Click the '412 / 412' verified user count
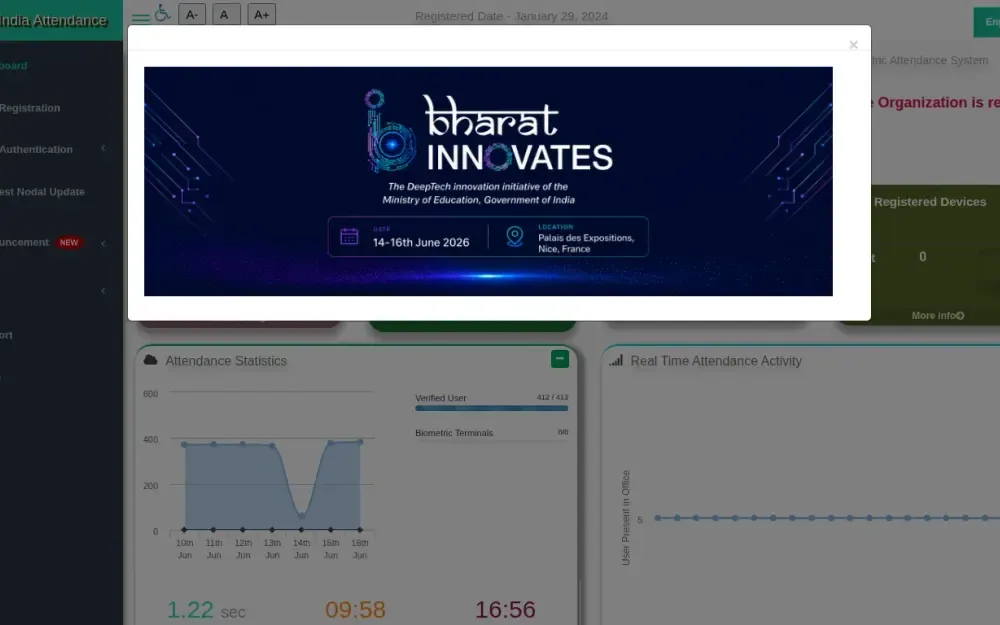 click(x=552, y=397)
